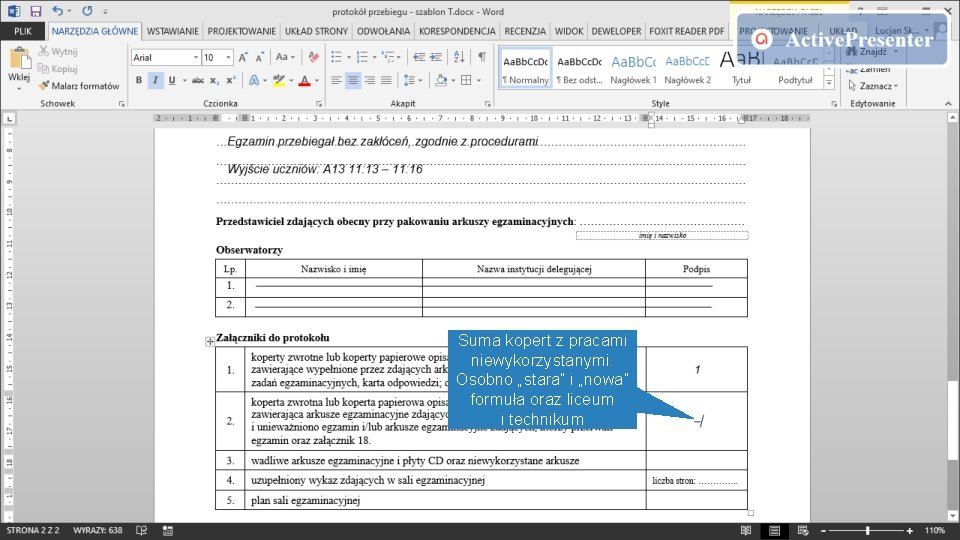Click the macro recording icon in status bar
Image resolution: width=960 pixels, height=540 pixels.
[168, 530]
